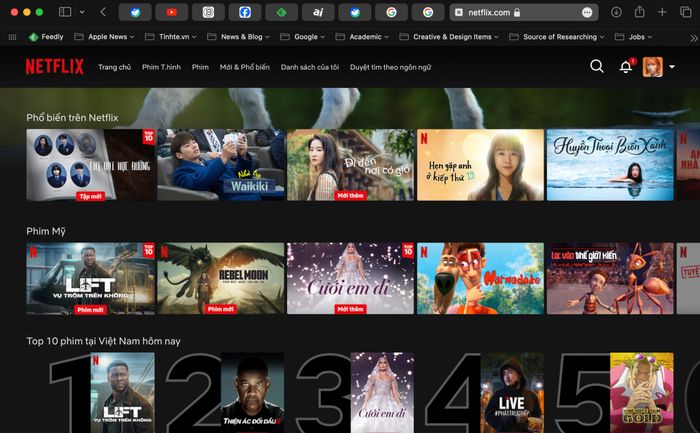The height and width of the screenshot is (433, 700).
Task: Open 'Lạc vào thế giới kiến' thumbnail
Action: pyautogui.click(x=610, y=279)
